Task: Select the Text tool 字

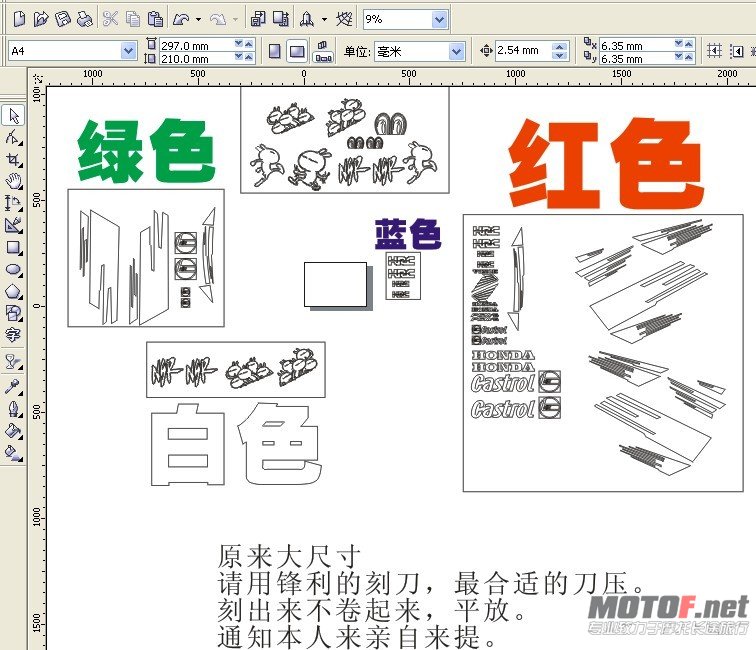Action: (x=13, y=335)
